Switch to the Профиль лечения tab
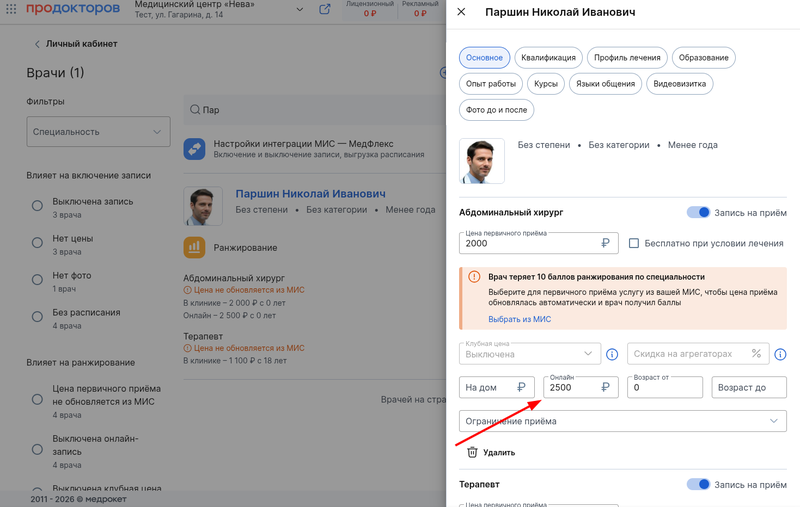 coord(627,58)
